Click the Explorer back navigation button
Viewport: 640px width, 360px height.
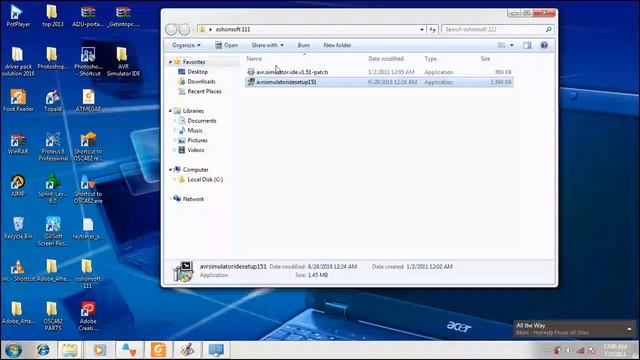coord(171,29)
